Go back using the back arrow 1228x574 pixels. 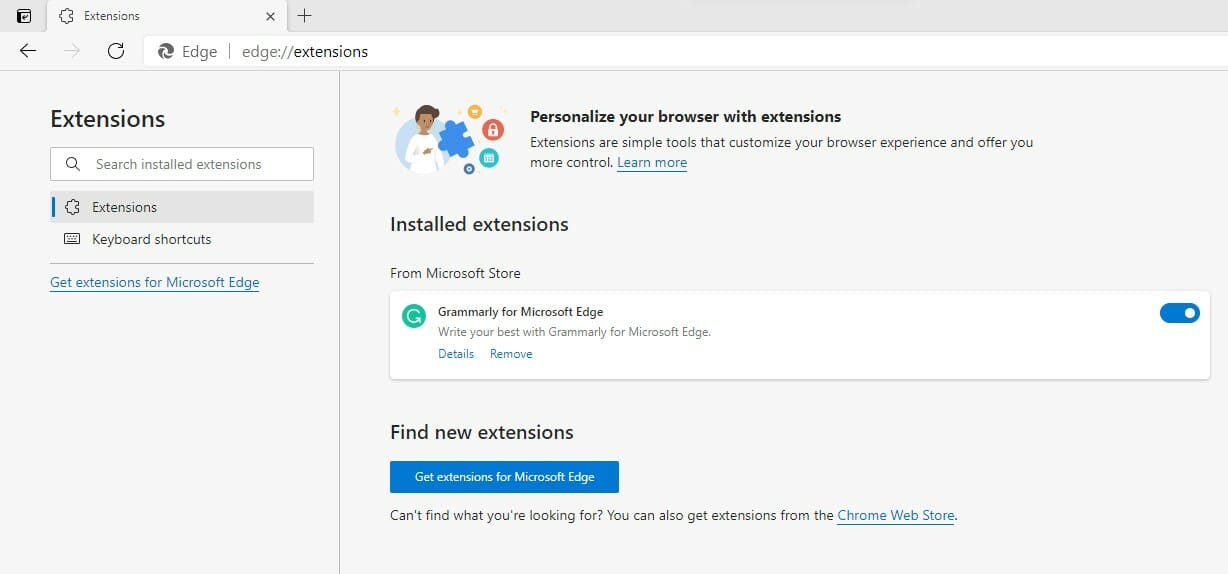click(28, 51)
